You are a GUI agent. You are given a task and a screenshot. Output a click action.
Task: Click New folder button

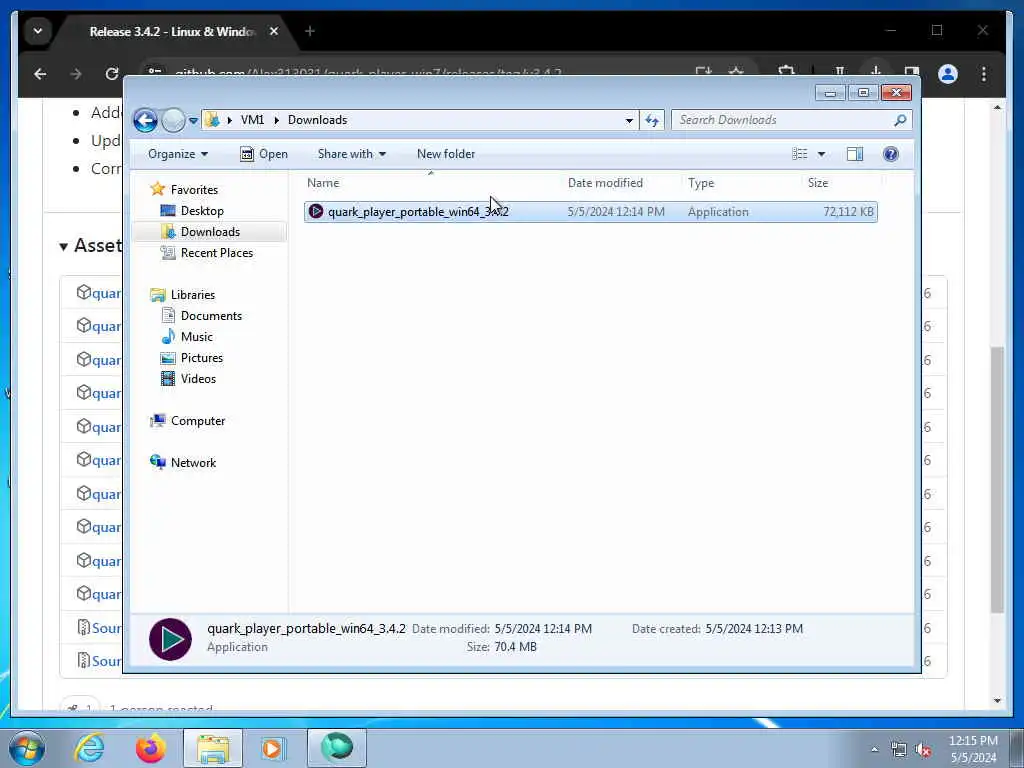click(446, 154)
